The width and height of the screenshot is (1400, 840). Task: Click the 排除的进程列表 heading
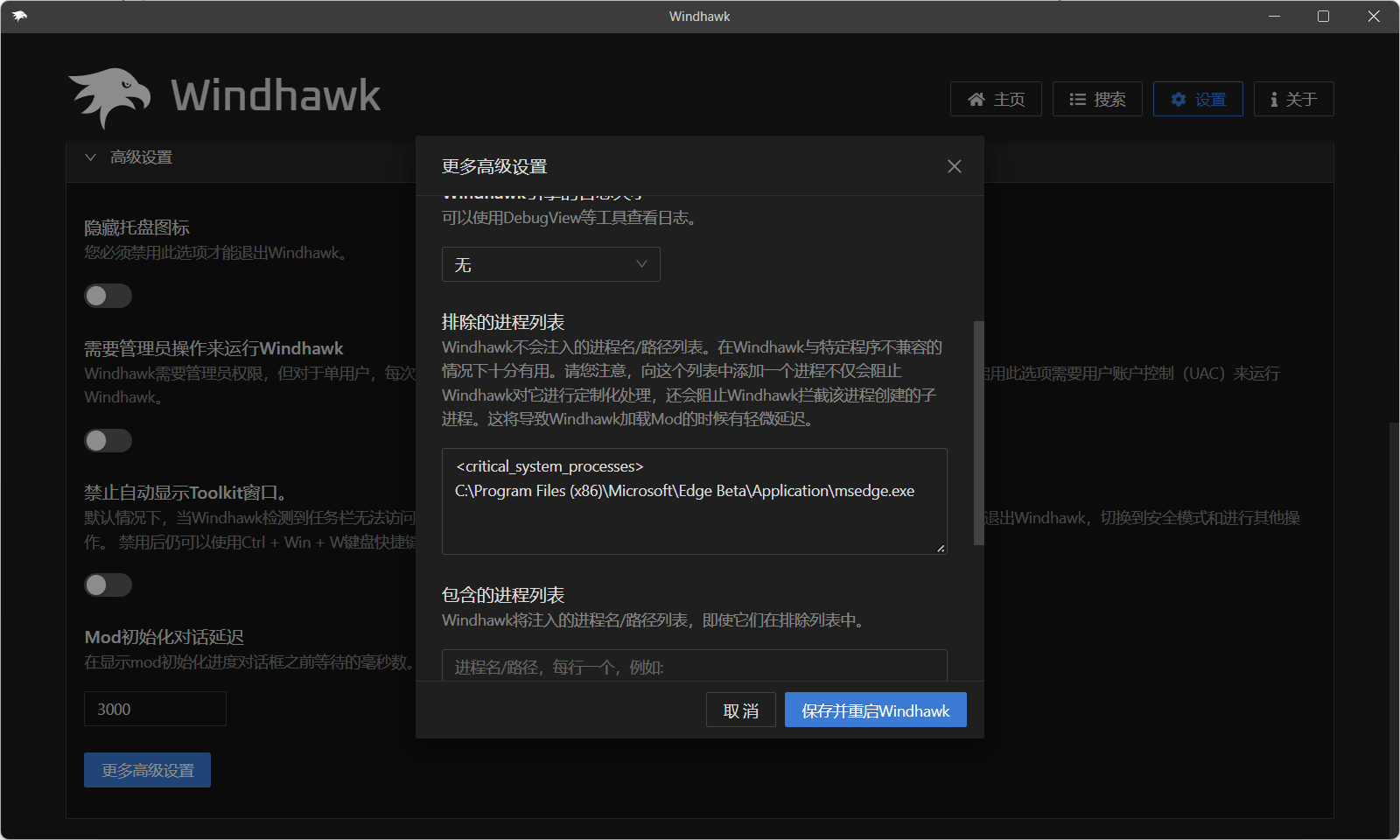[x=503, y=322]
